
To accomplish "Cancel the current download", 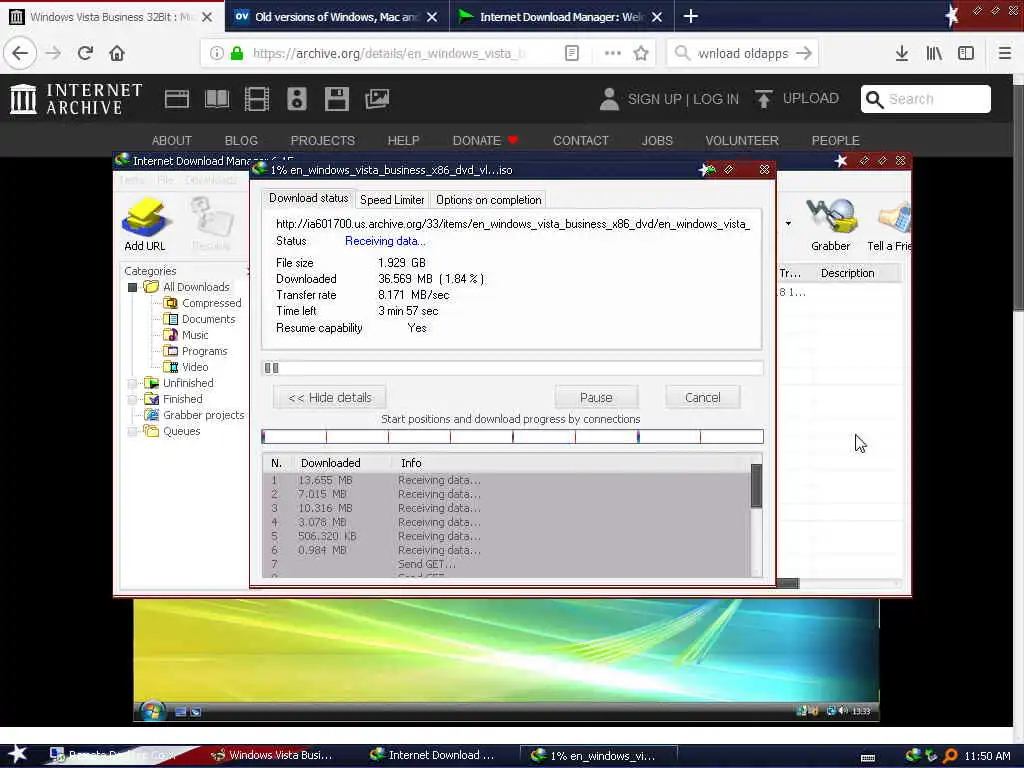I will (703, 397).
